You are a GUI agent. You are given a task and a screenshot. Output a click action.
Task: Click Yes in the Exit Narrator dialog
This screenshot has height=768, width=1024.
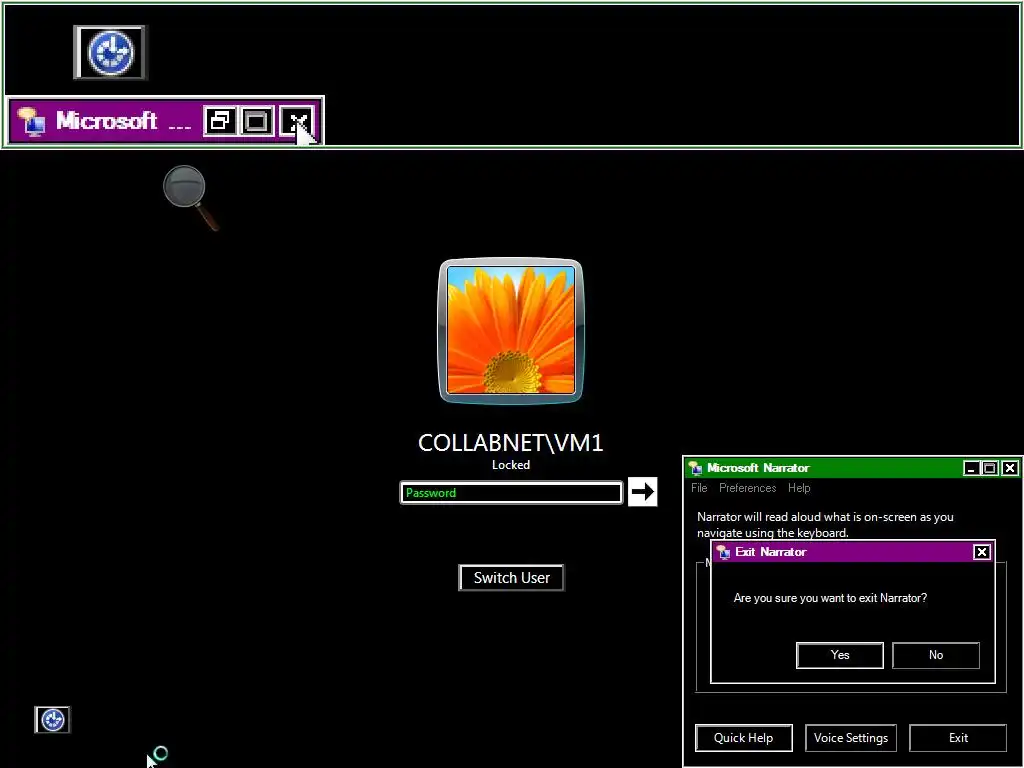(840, 655)
